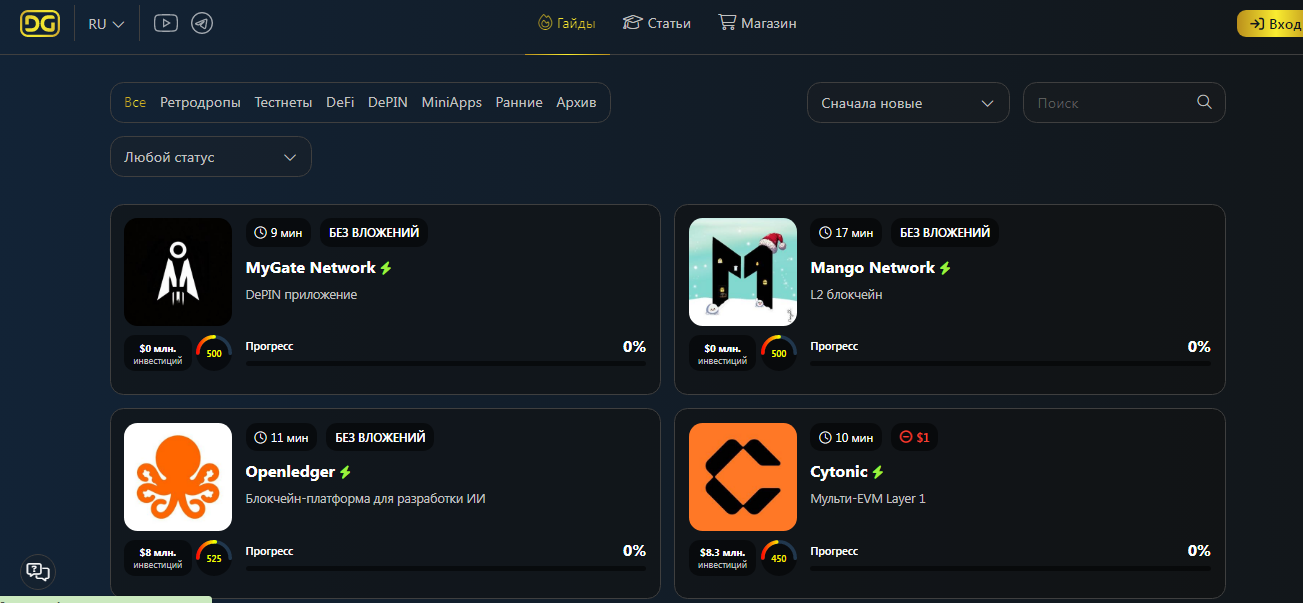Select the MiniApps filter
The image size is (1303, 603).
pyautogui.click(x=451, y=102)
